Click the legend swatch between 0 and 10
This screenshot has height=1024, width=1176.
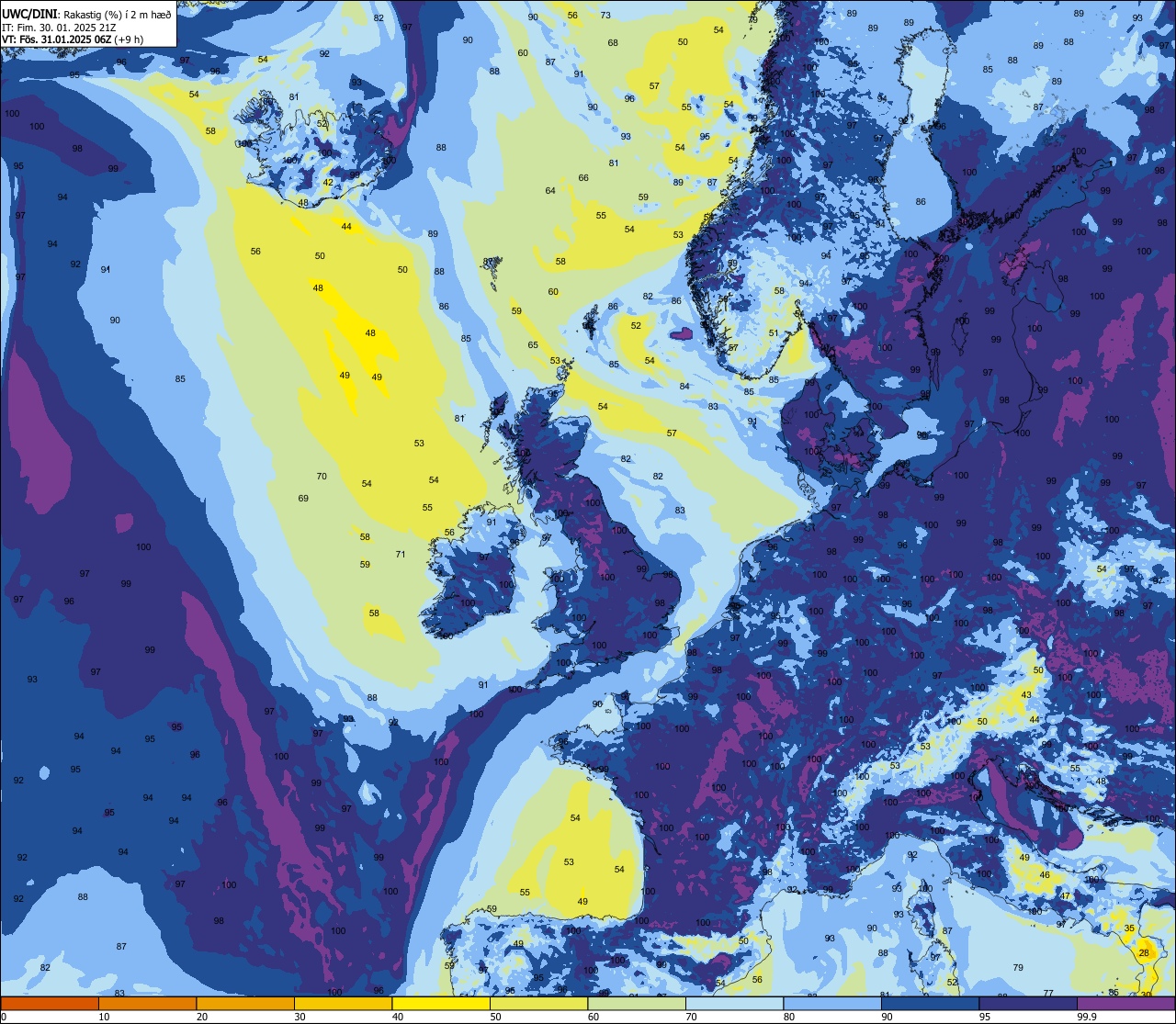point(50,1003)
